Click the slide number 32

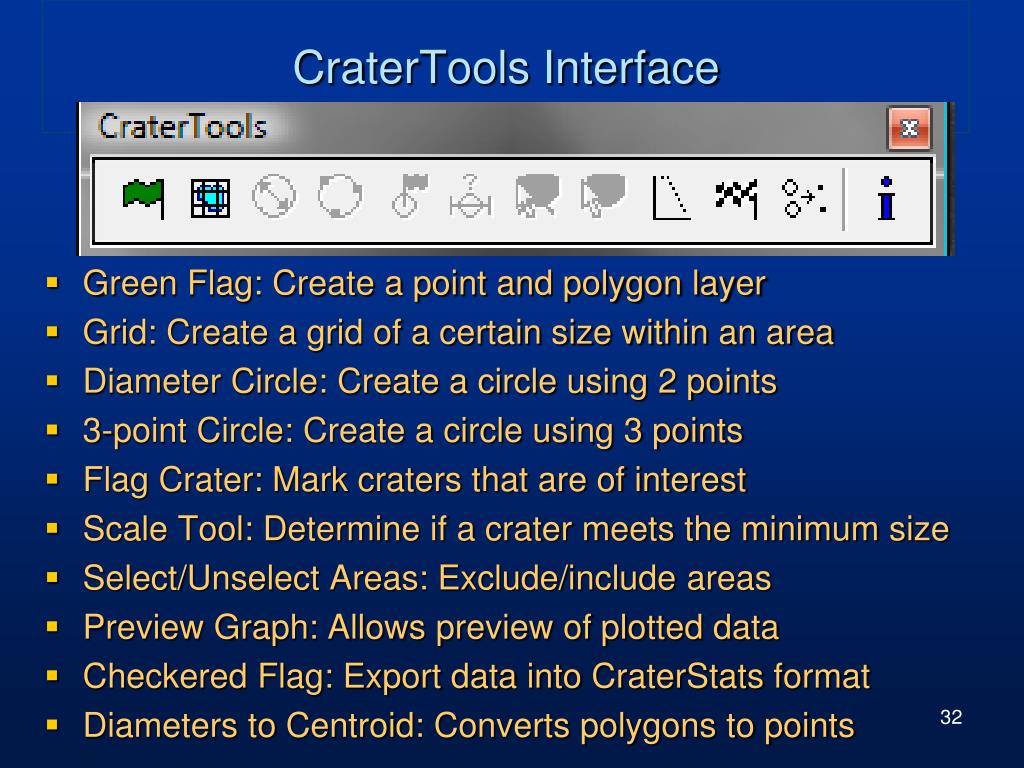point(951,717)
